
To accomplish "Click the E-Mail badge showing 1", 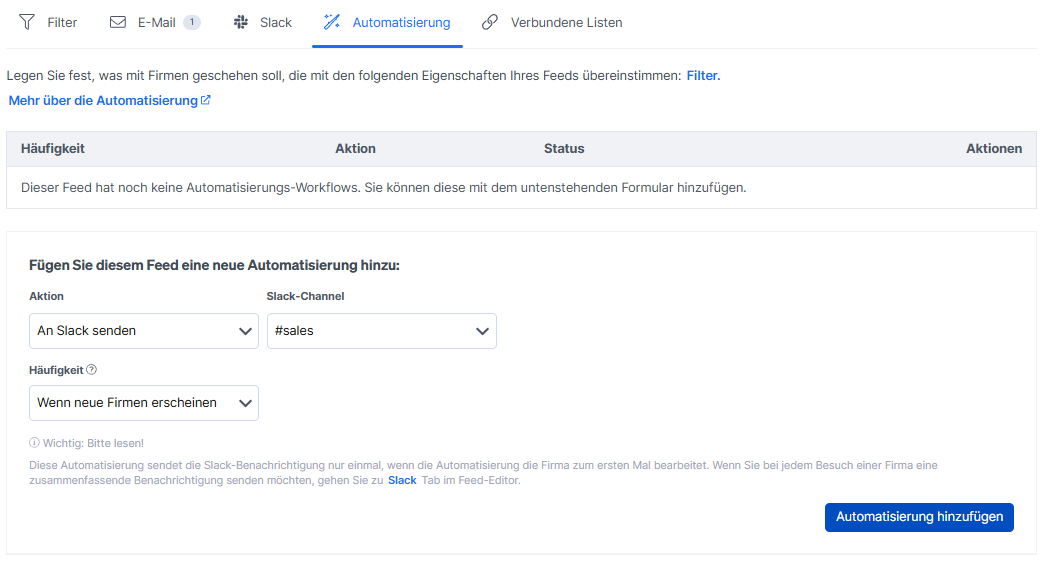I will click(192, 22).
